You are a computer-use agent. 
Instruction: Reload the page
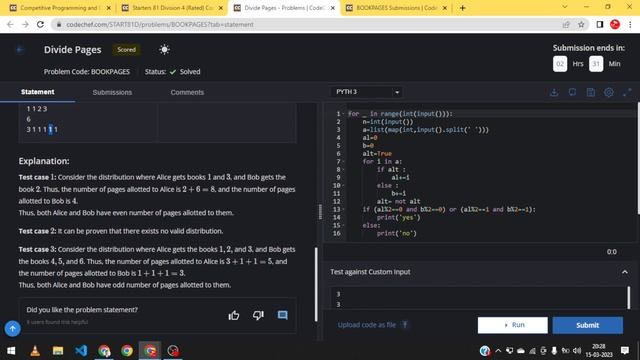tap(40, 24)
